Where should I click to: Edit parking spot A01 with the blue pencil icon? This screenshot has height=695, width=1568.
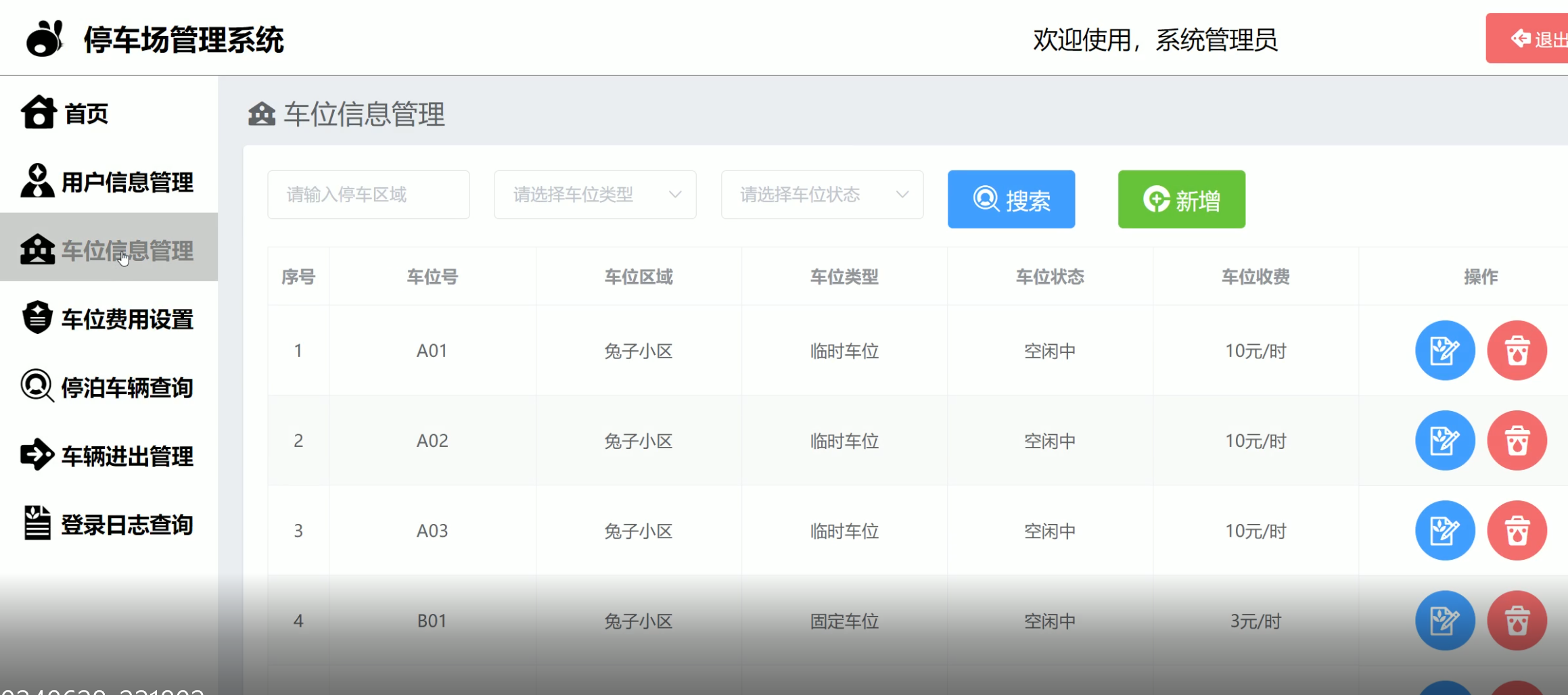click(1444, 350)
